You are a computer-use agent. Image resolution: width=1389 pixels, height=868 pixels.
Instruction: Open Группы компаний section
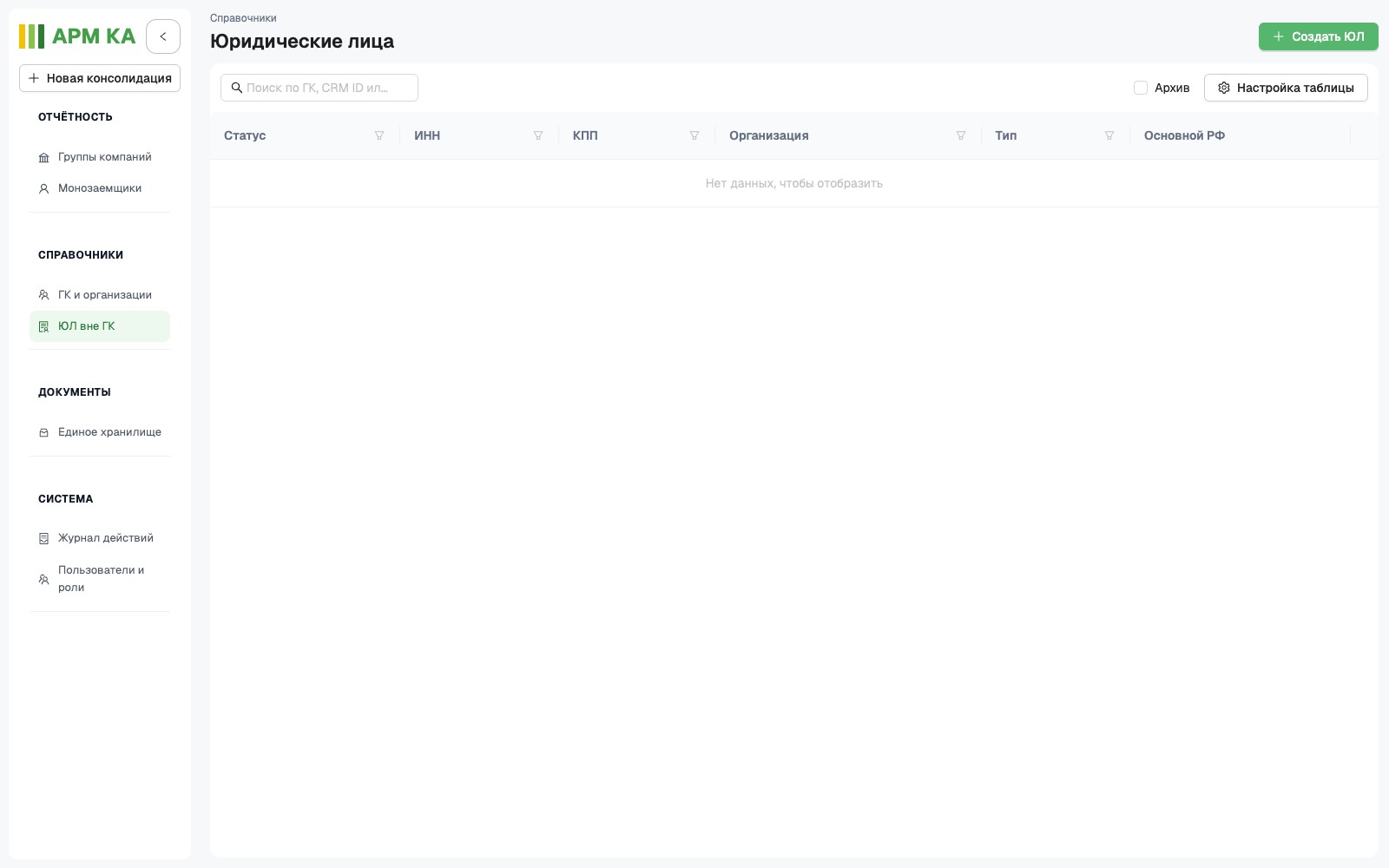pyautogui.click(x=100, y=157)
